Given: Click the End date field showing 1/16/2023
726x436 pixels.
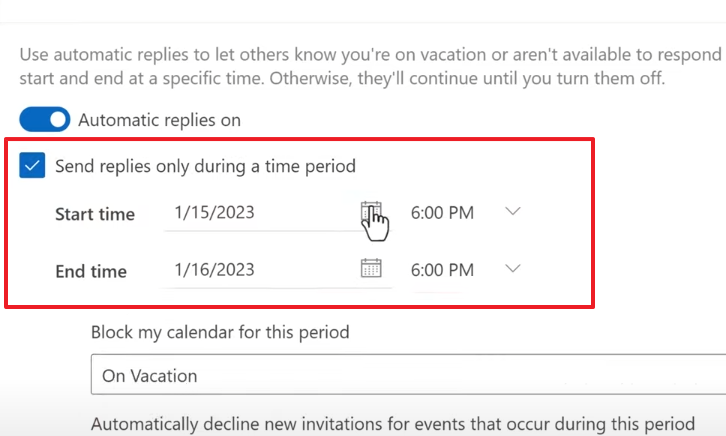Looking at the screenshot, I should tap(262, 270).
